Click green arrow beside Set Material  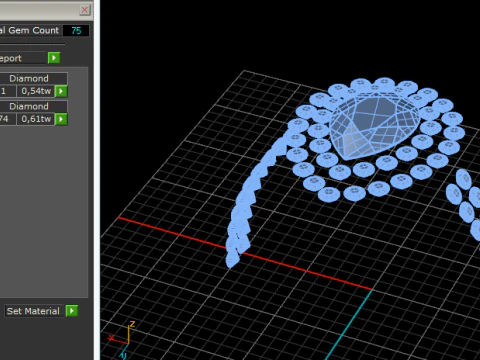coord(72,311)
